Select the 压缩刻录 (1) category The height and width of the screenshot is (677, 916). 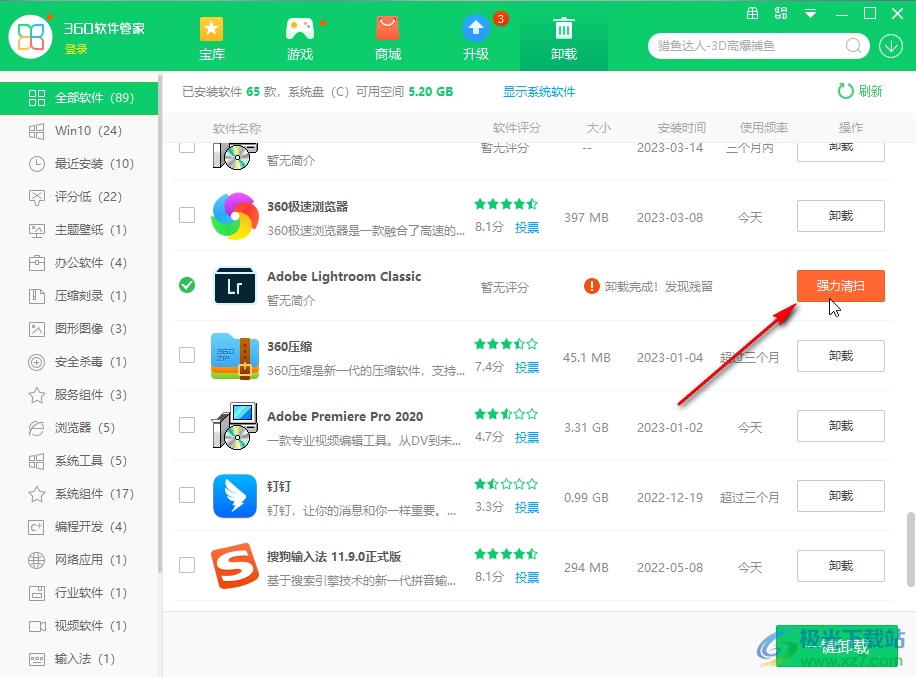pyautogui.click(x=79, y=296)
